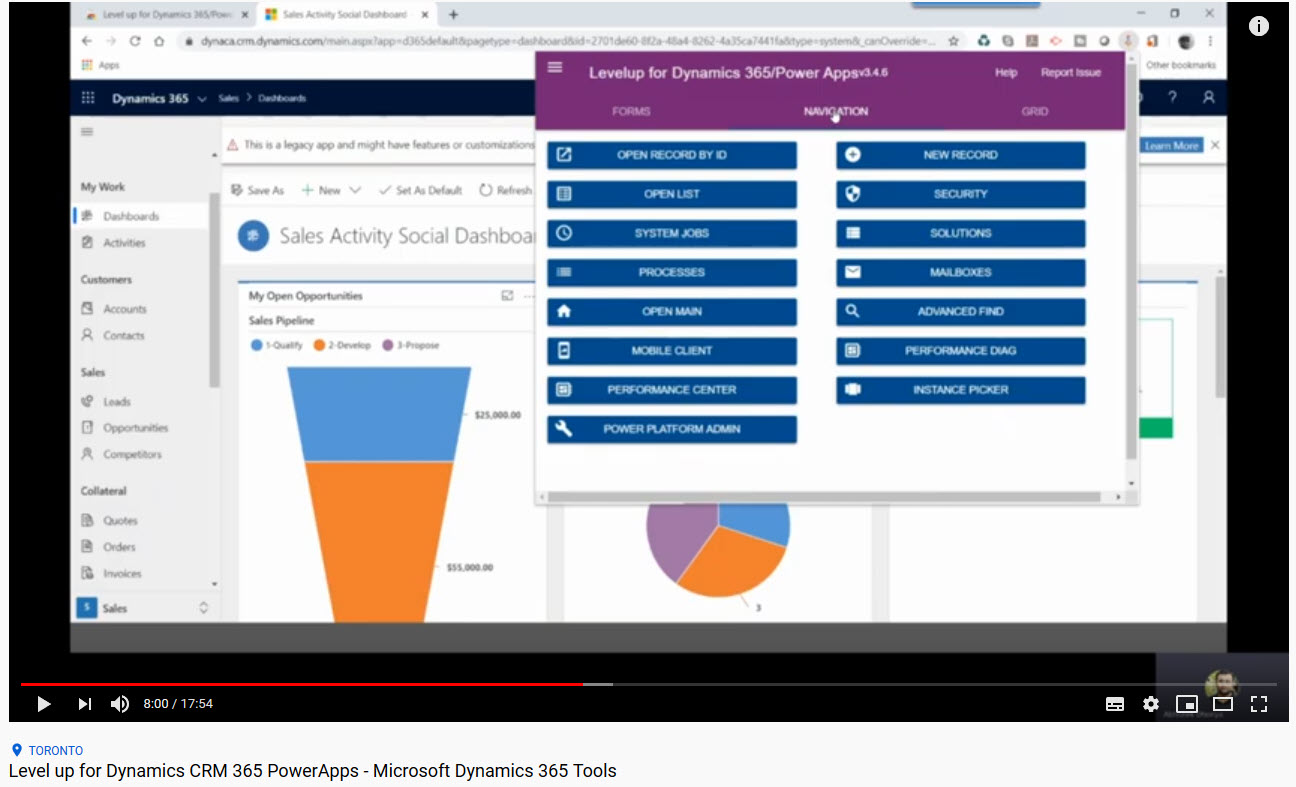Image resolution: width=1296 pixels, height=787 pixels.
Task: Open INSTANCE PICKER
Action: (x=961, y=390)
